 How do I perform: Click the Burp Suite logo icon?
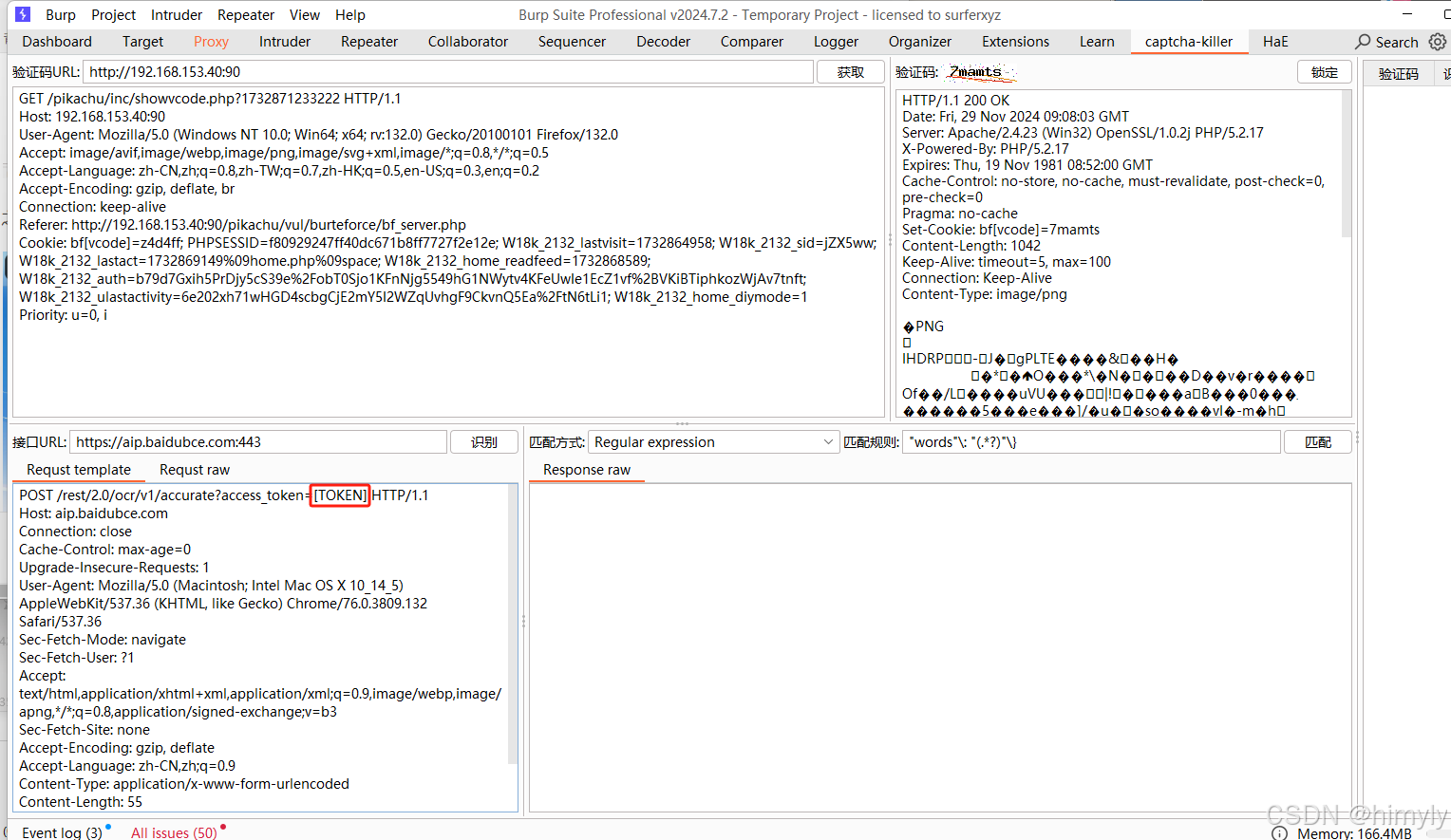[23, 14]
